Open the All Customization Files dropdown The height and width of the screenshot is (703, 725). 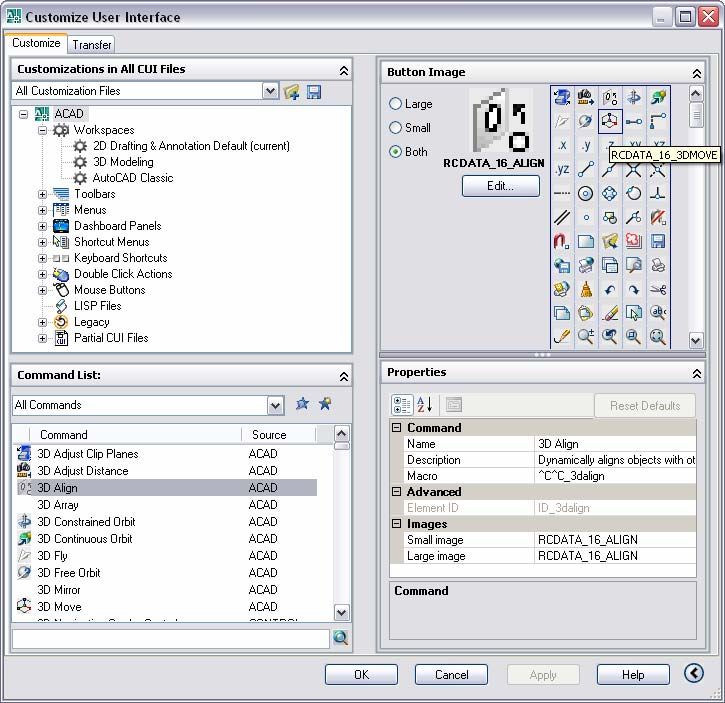[270, 91]
